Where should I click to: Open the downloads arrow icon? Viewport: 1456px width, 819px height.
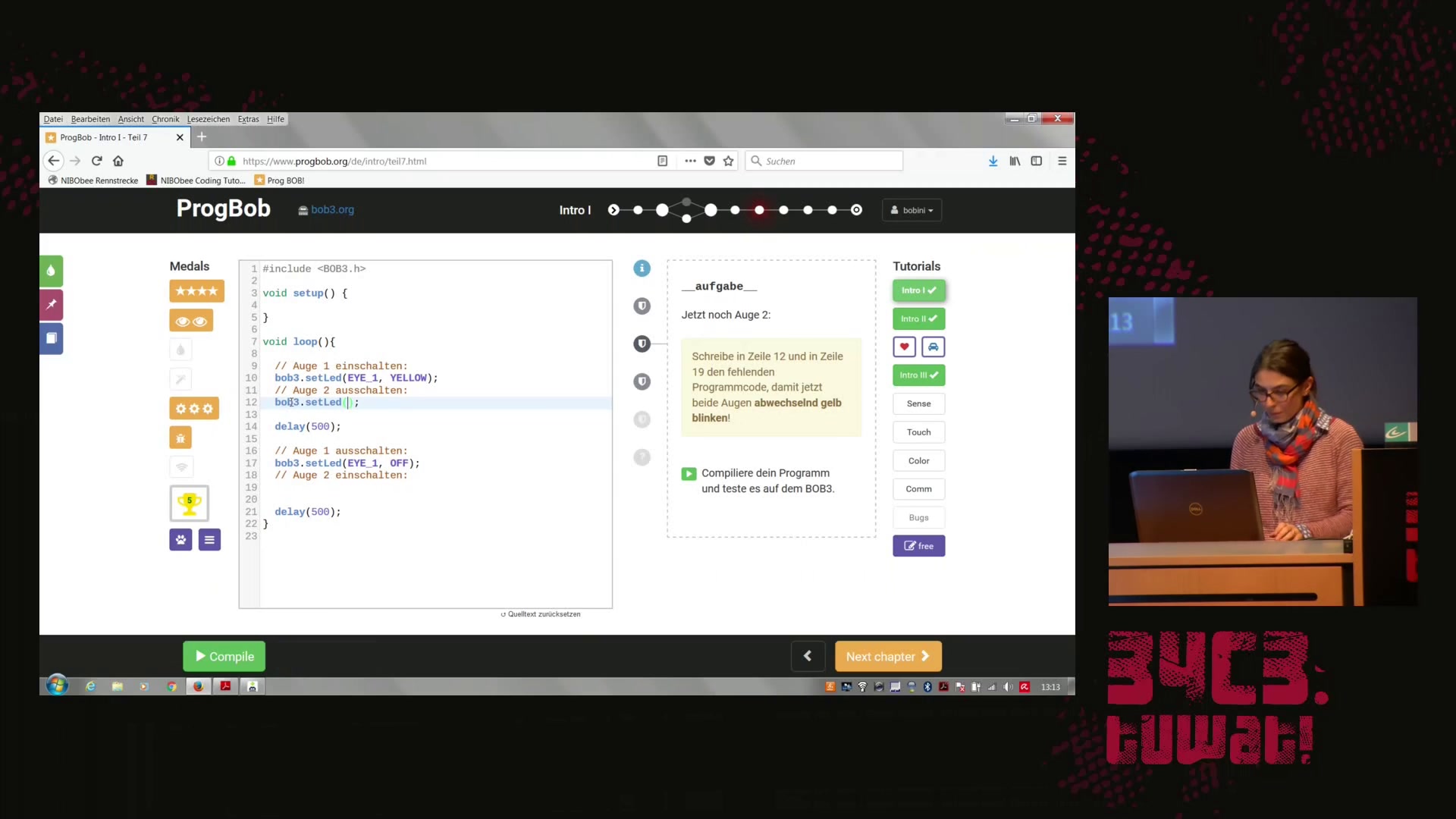point(993,161)
